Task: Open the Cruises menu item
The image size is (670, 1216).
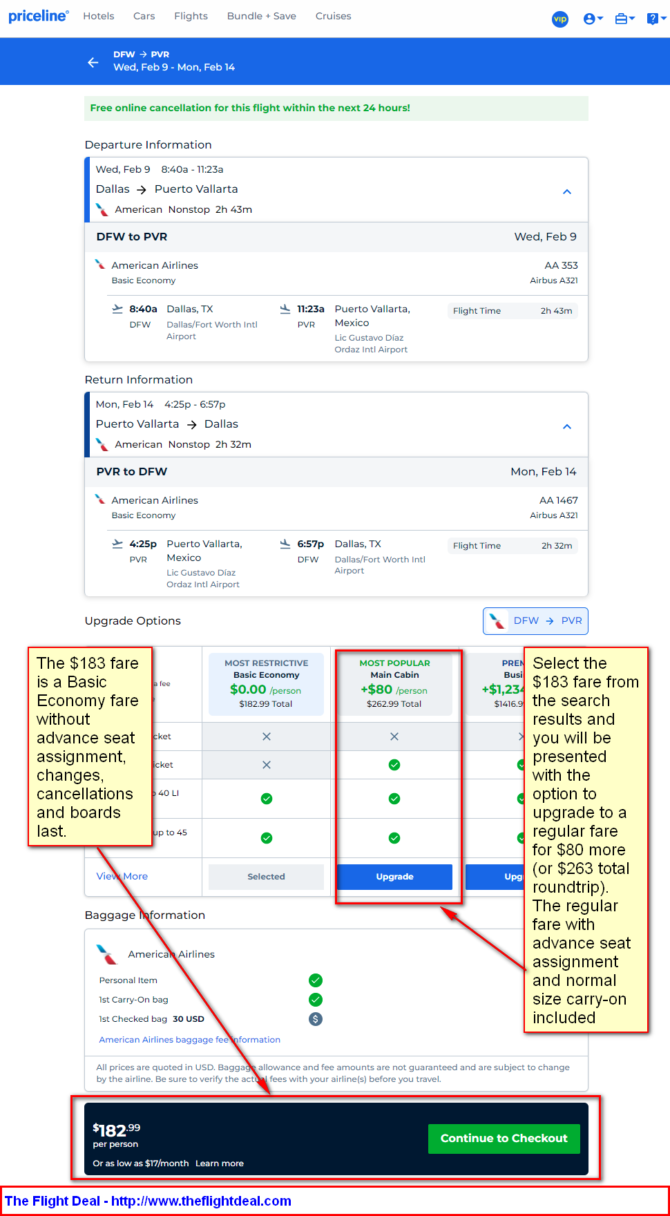Action: 333,16
